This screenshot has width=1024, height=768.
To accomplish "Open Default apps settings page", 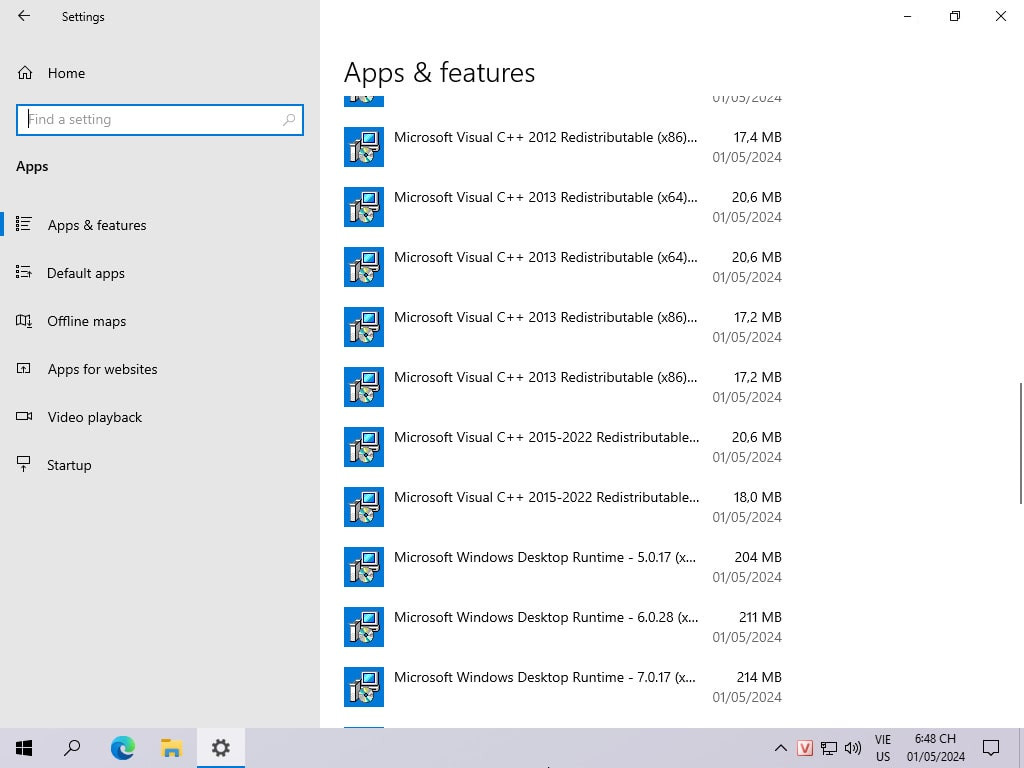I will point(86,273).
